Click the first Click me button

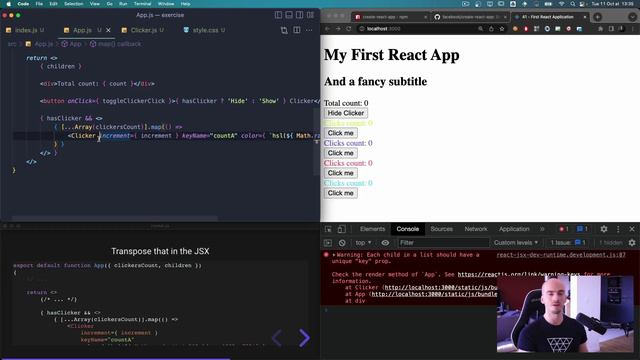click(x=340, y=133)
